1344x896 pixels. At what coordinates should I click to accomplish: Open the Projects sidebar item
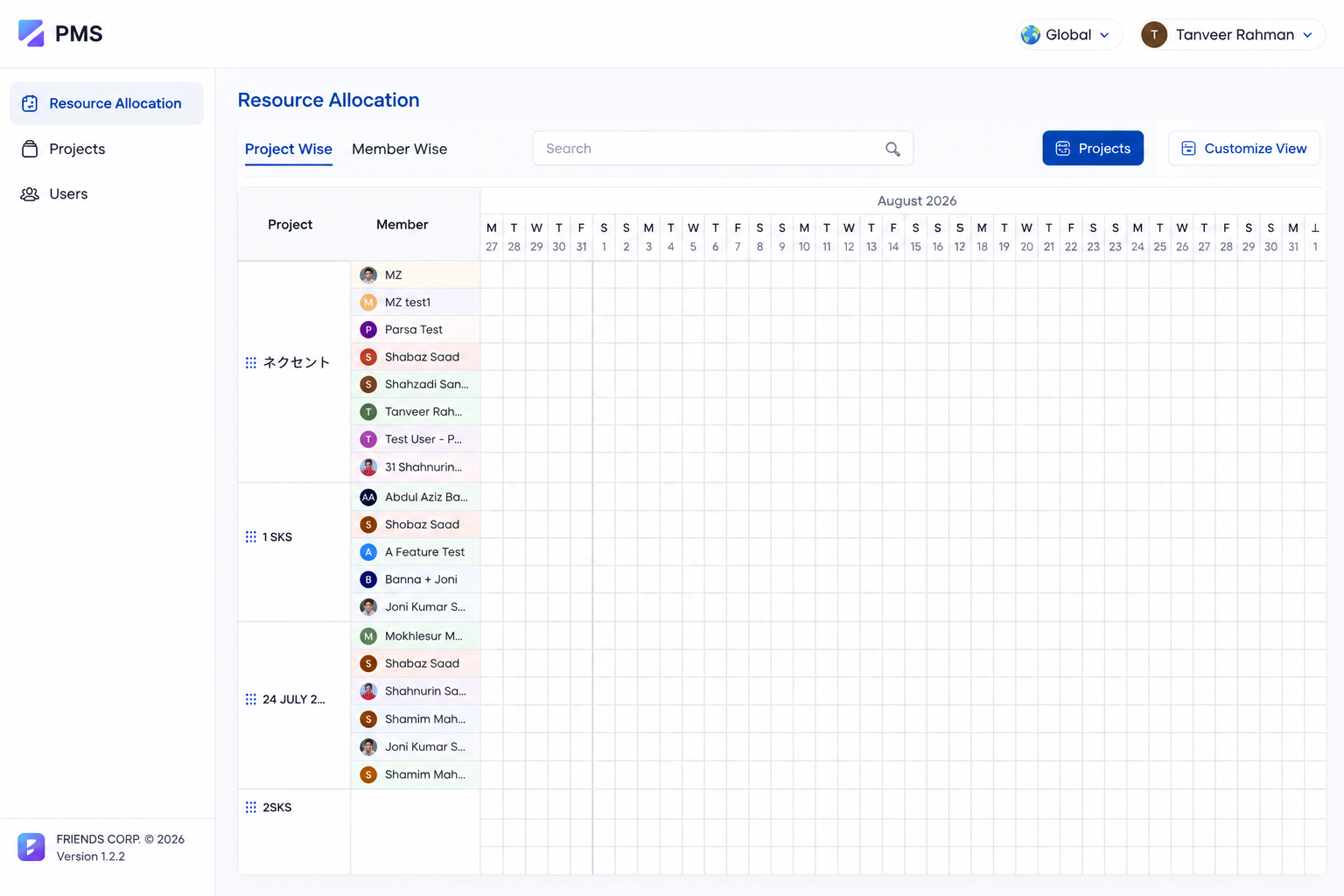pyautogui.click(x=107, y=149)
